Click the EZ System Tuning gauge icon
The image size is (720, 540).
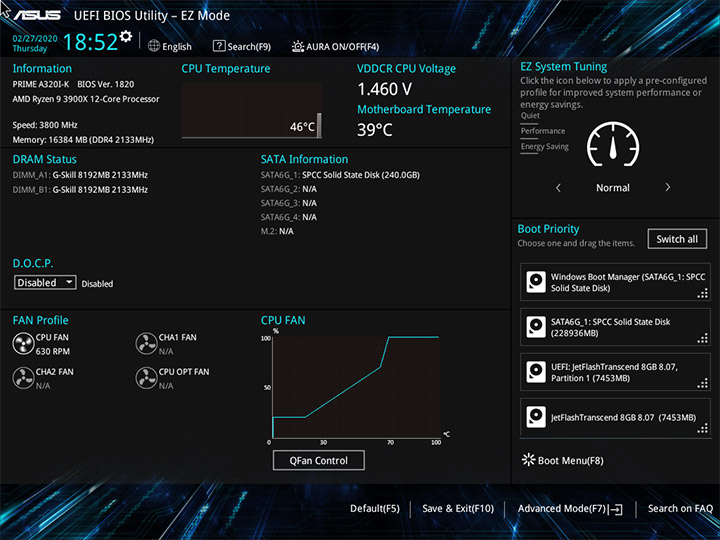click(613, 145)
